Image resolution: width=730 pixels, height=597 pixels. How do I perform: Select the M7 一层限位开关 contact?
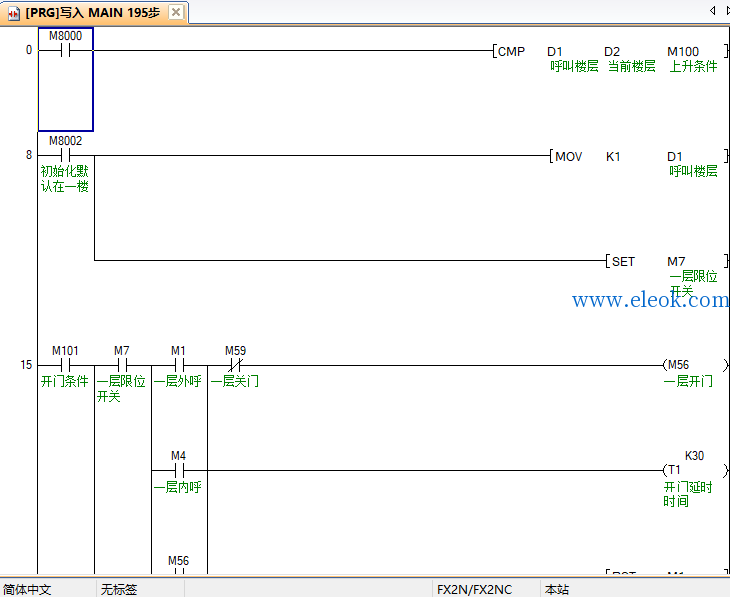click(122, 365)
